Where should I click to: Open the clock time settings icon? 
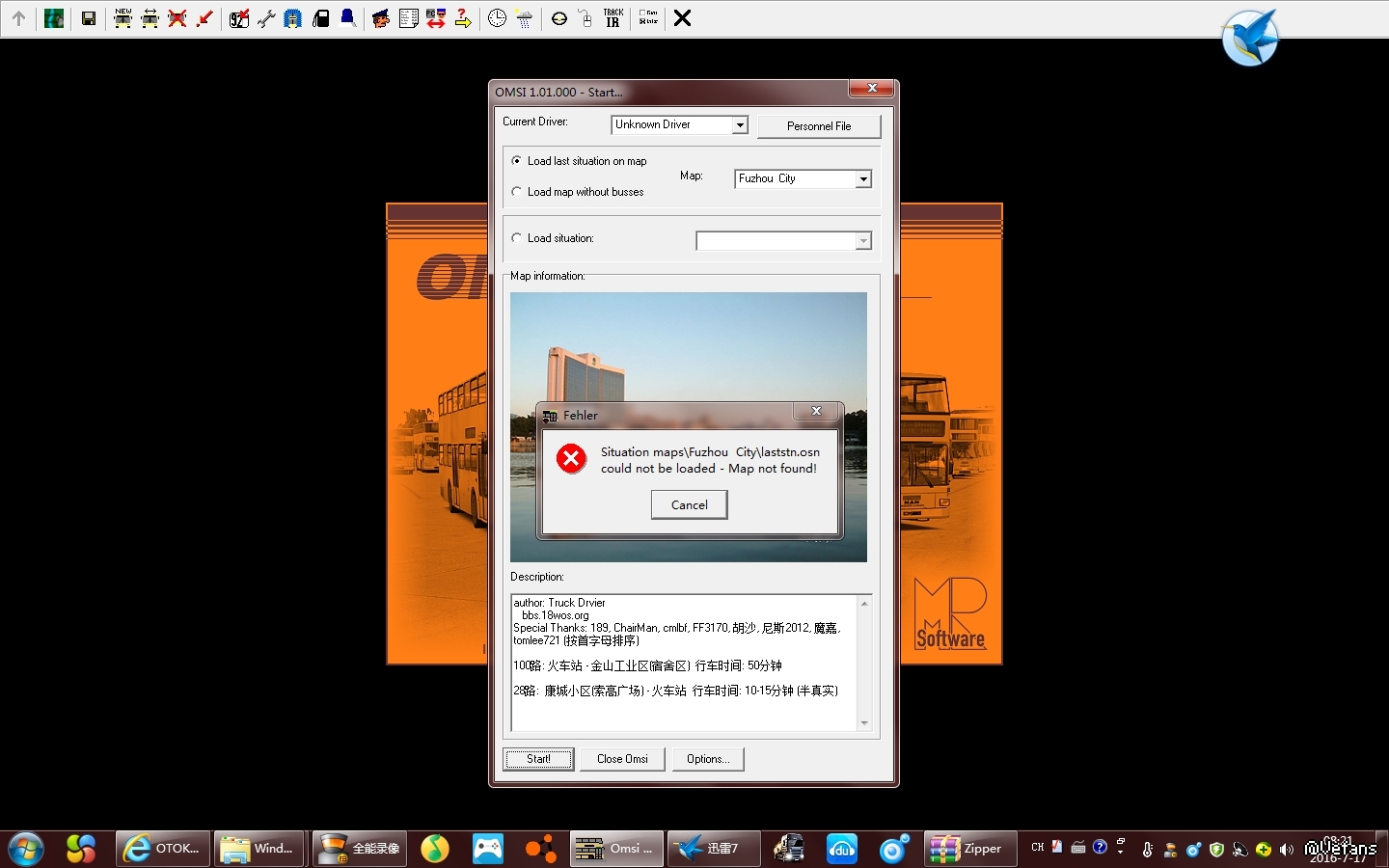pyautogui.click(x=497, y=18)
